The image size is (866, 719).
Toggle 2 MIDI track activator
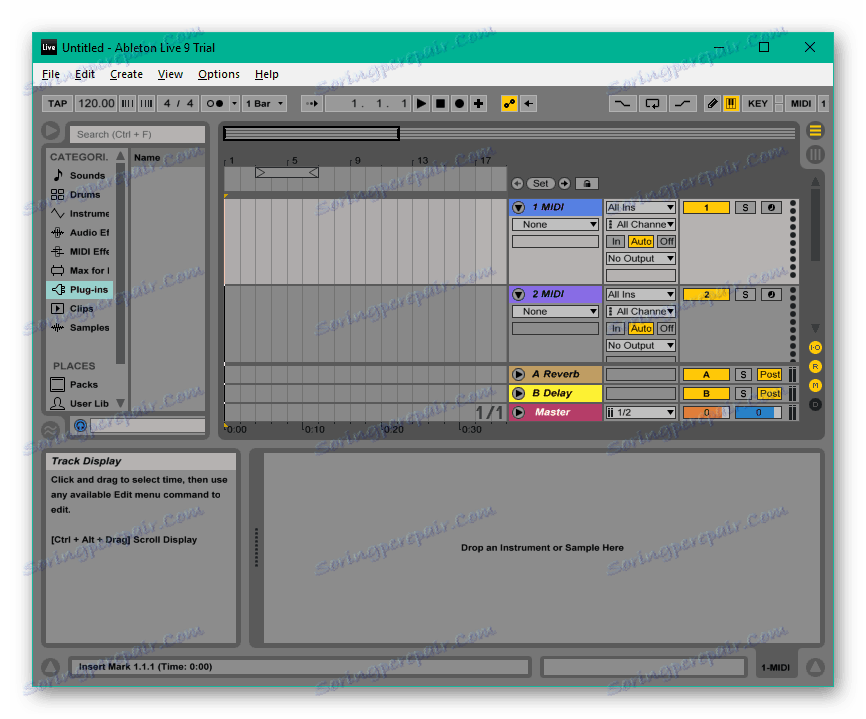[706, 295]
